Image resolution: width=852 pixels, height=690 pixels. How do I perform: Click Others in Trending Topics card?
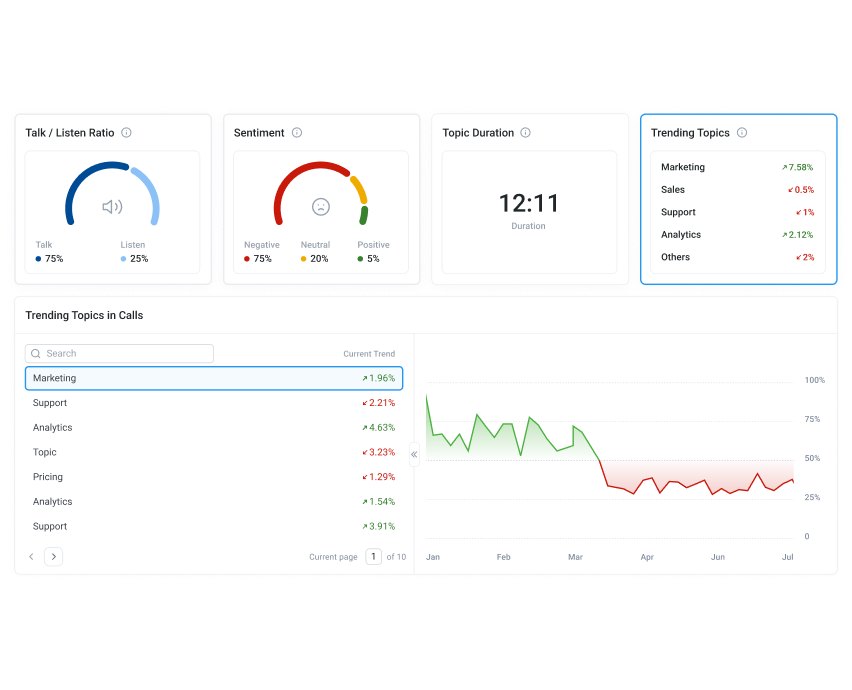pos(675,257)
